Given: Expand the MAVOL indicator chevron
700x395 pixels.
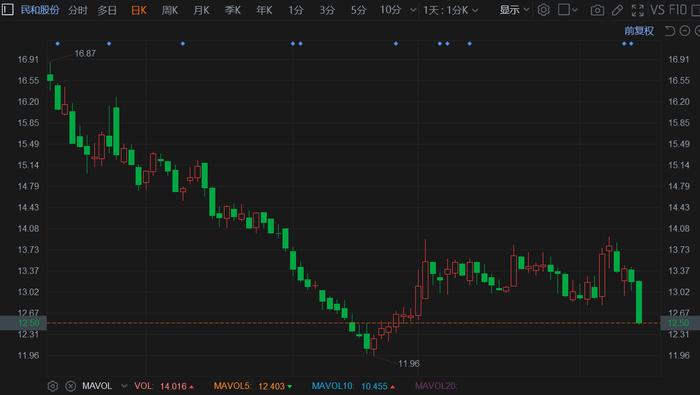Looking at the screenshot, I should (x=124, y=386).
